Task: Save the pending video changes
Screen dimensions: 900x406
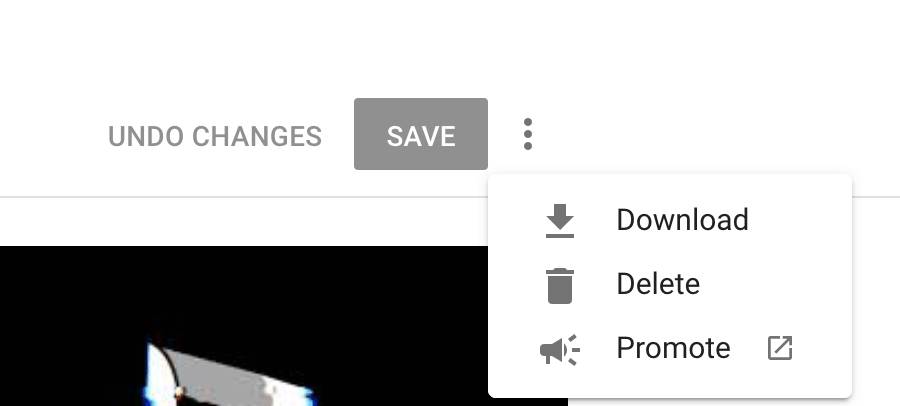Action: 421,134
